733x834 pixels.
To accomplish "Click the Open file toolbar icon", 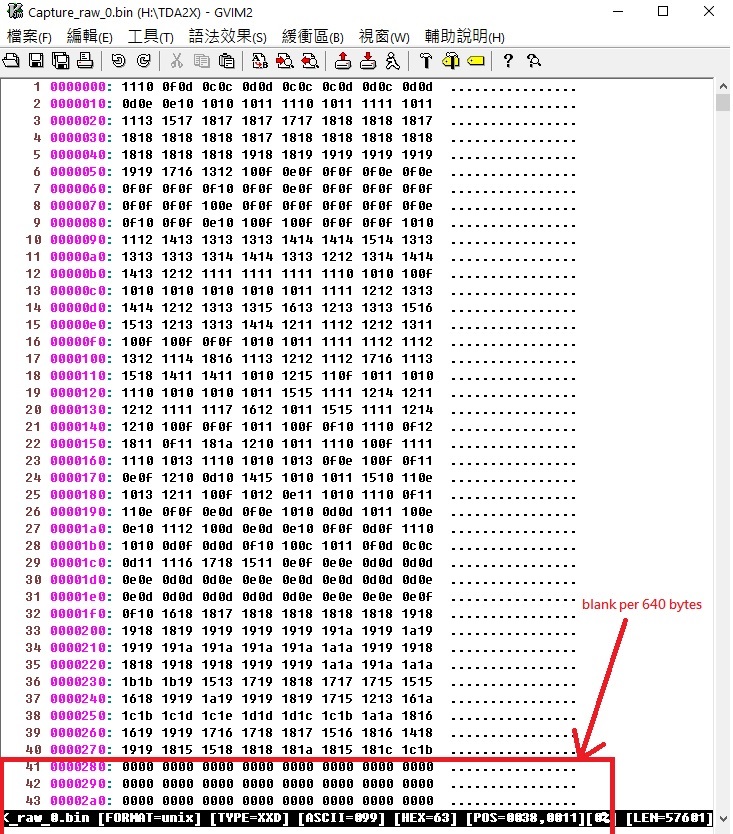I will tap(11, 61).
